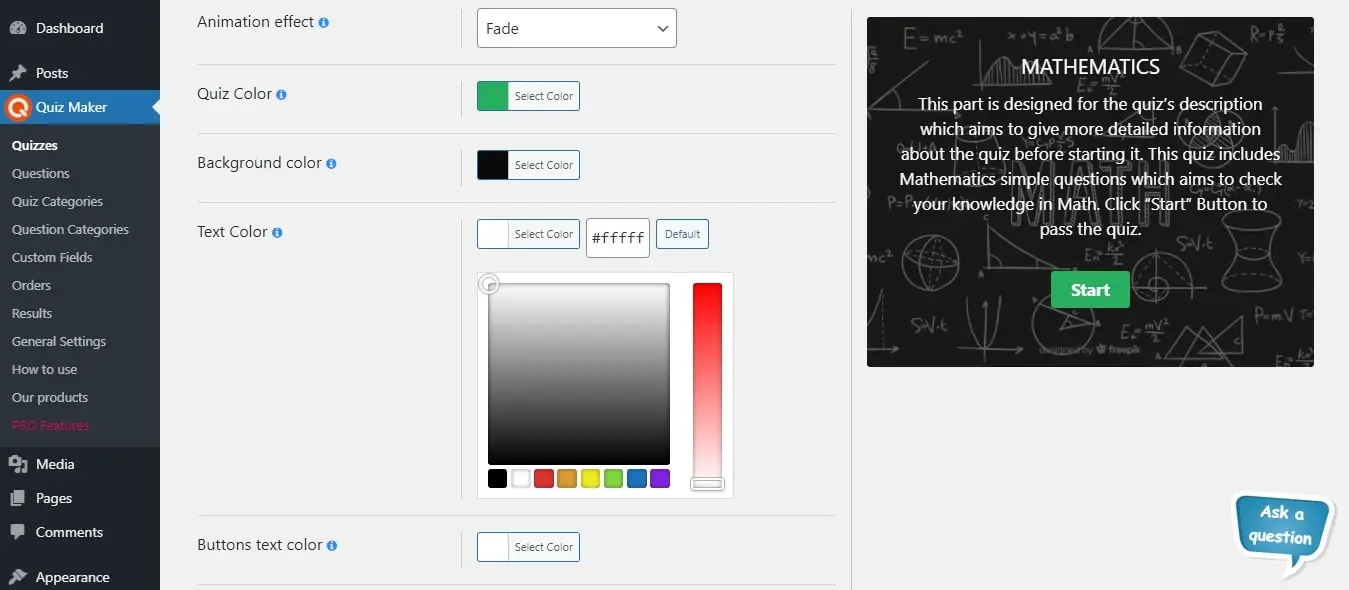
Task: Click the Start button in quiz preview
Action: coord(1089,289)
